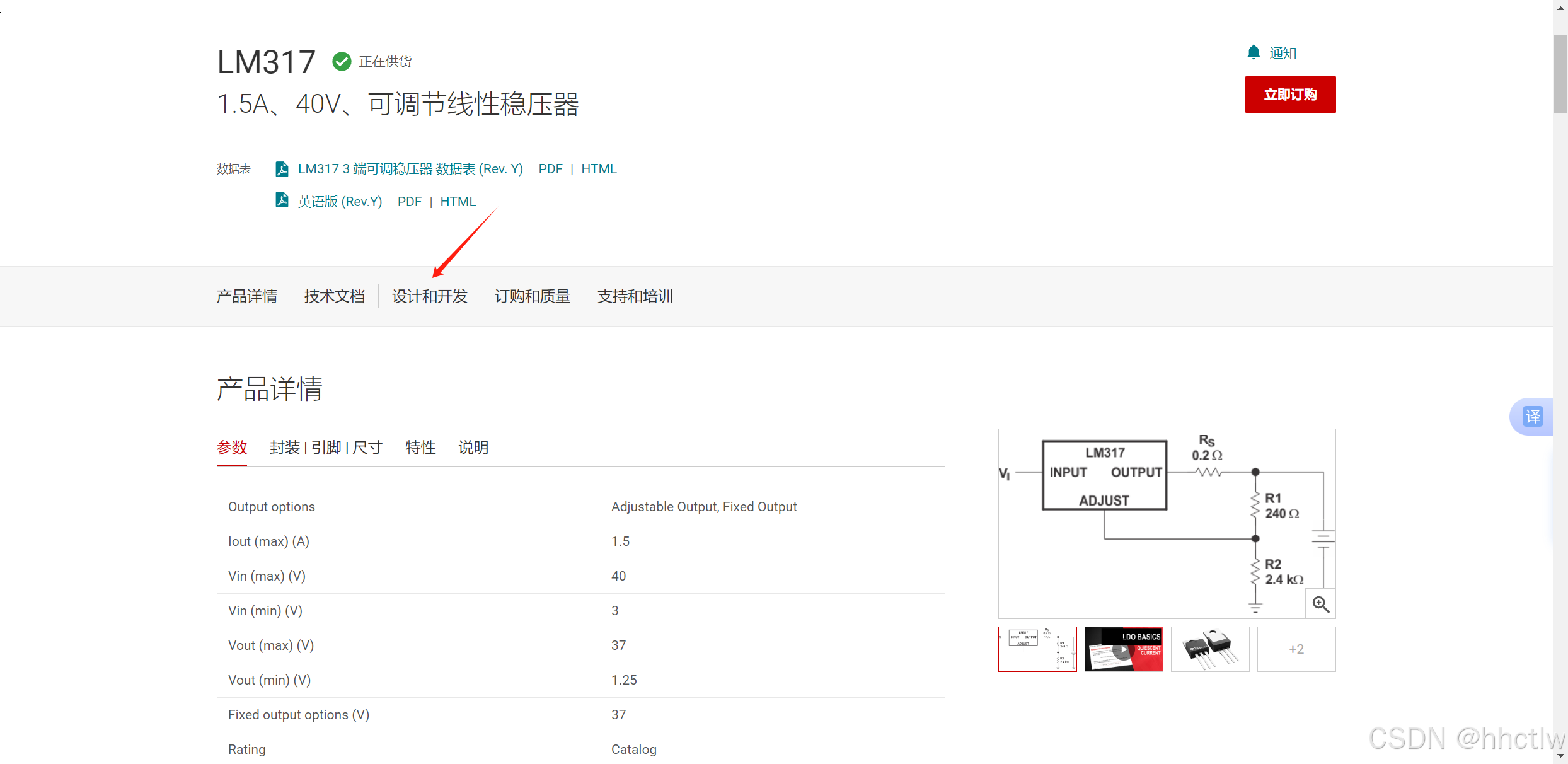The height and width of the screenshot is (764, 1568).
Task: Click the notification bell icon
Action: pyautogui.click(x=1254, y=52)
